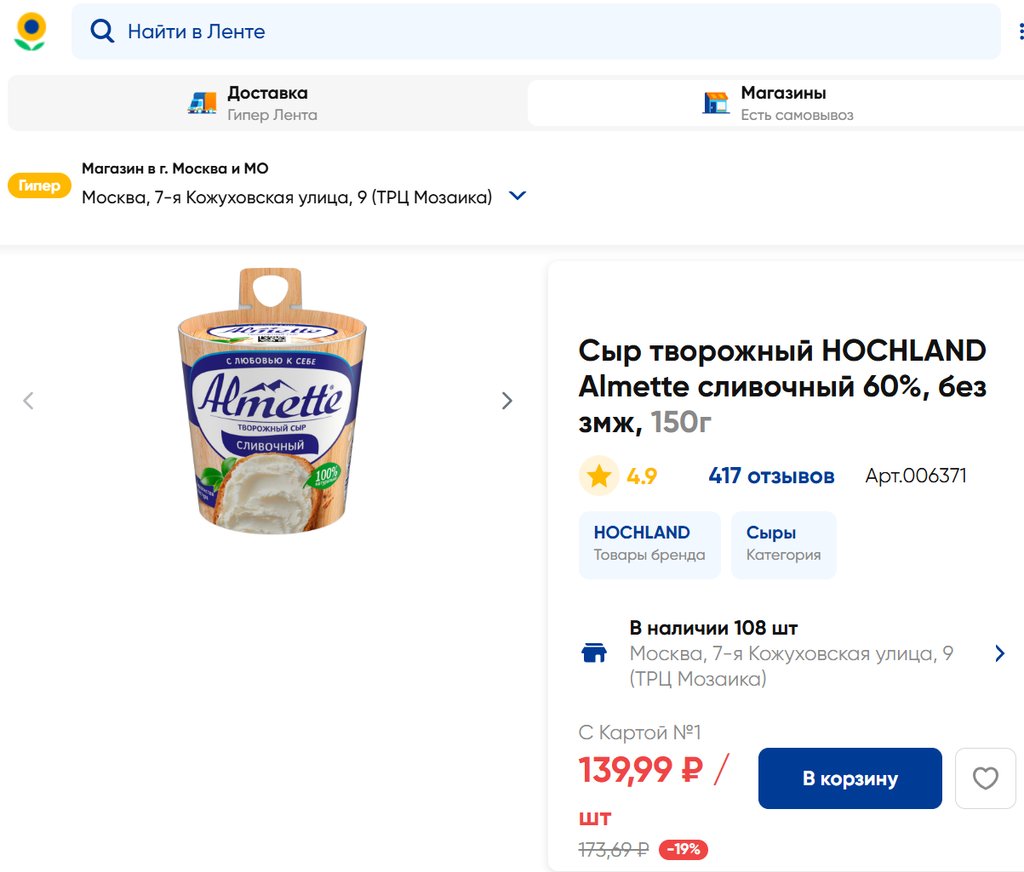The width and height of the screenshot is (1024, 872).
Task: Switch to the Доставка tab
Action: click(267, 103)
